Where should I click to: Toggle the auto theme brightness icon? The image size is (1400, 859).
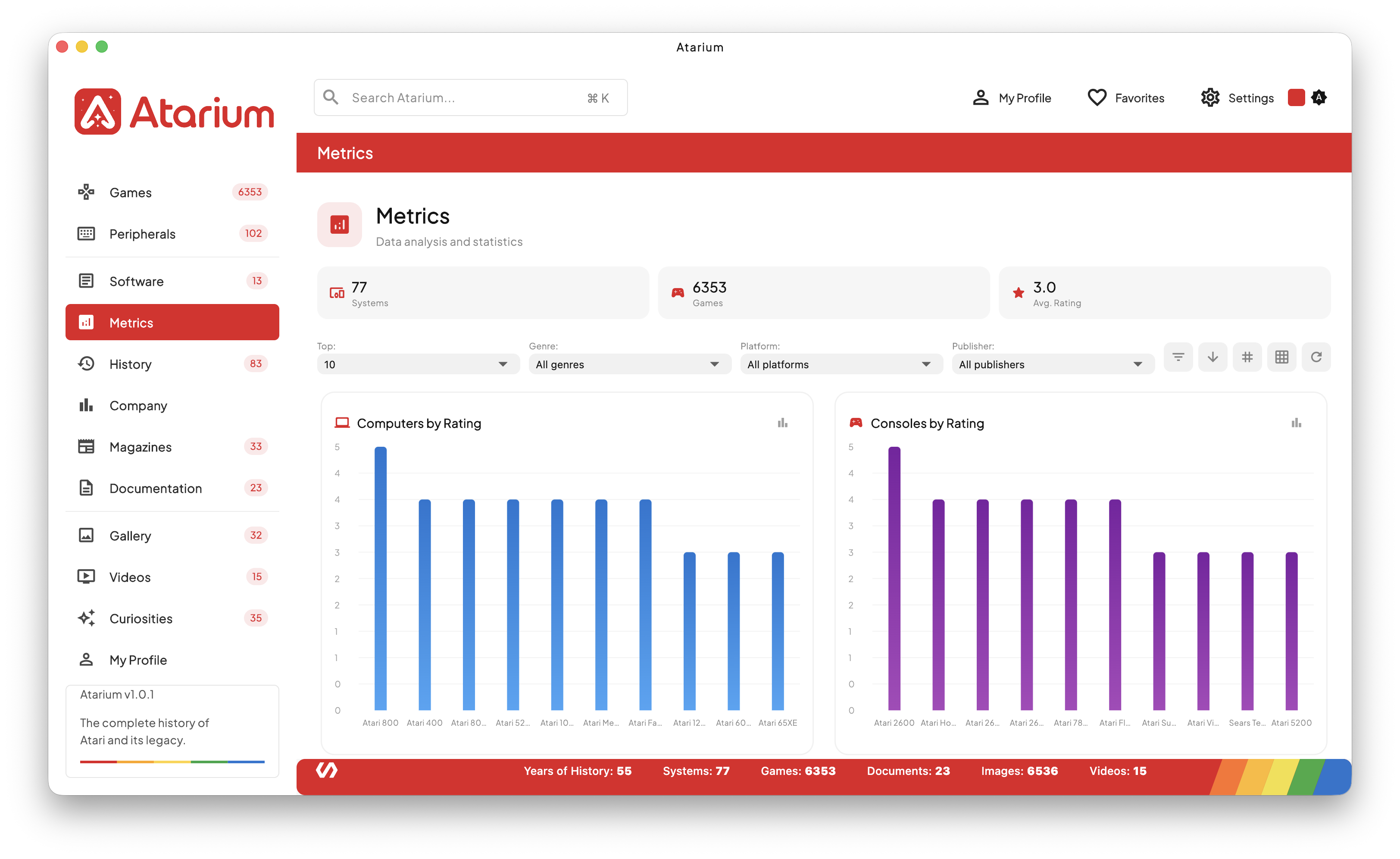tap(1319, 98)
